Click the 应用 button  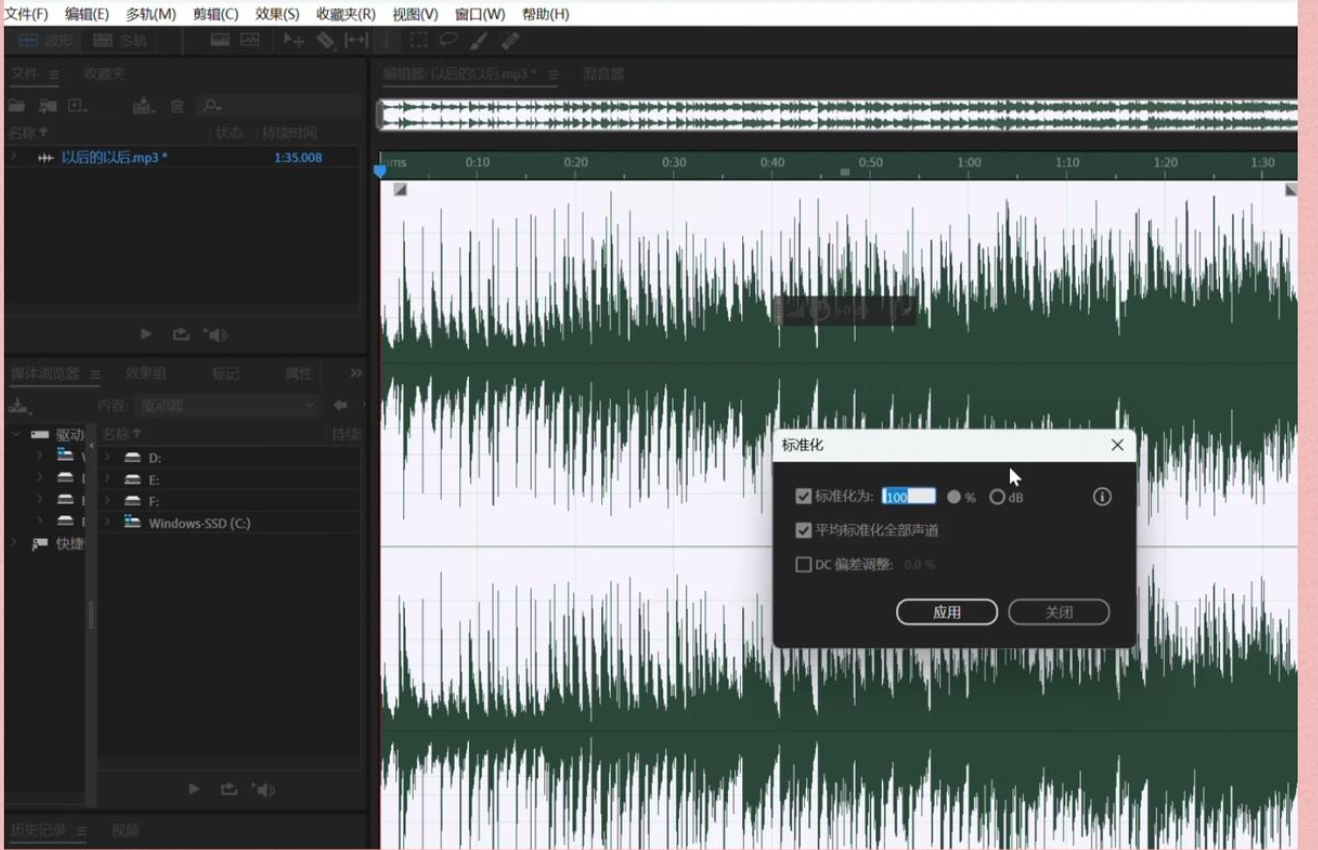click(946, 612)
